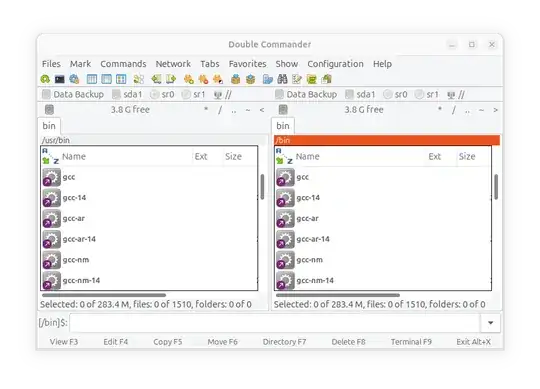Viewport: 540px width, 389px height.
Task: Click the Edit F4 button
Action: [x=116, y=342]
